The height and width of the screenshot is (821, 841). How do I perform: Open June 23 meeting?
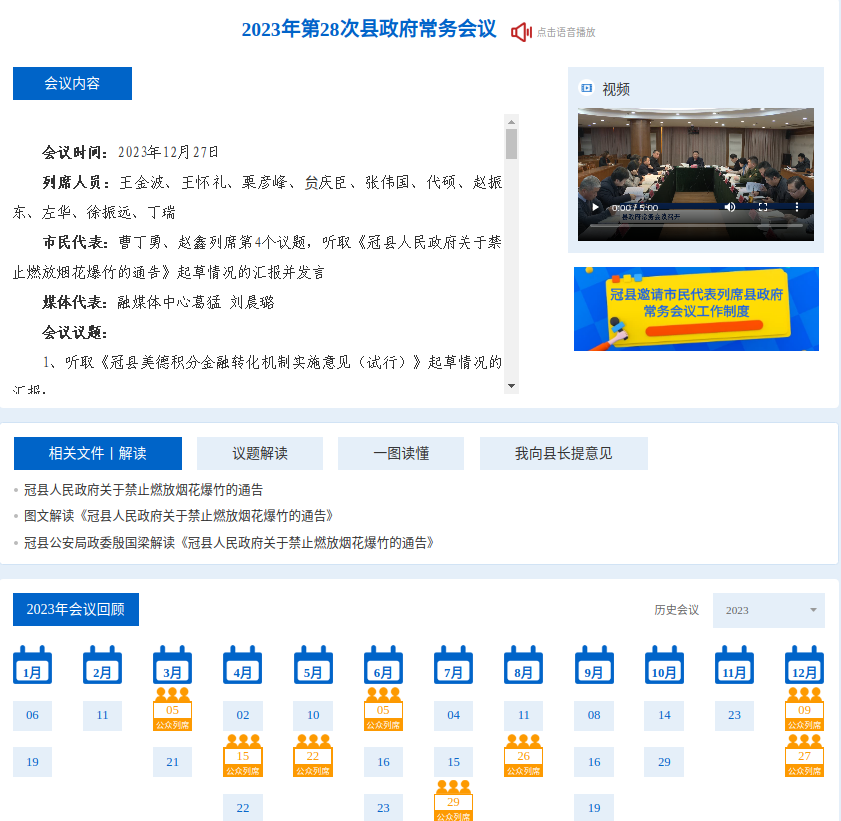point(383,808)
